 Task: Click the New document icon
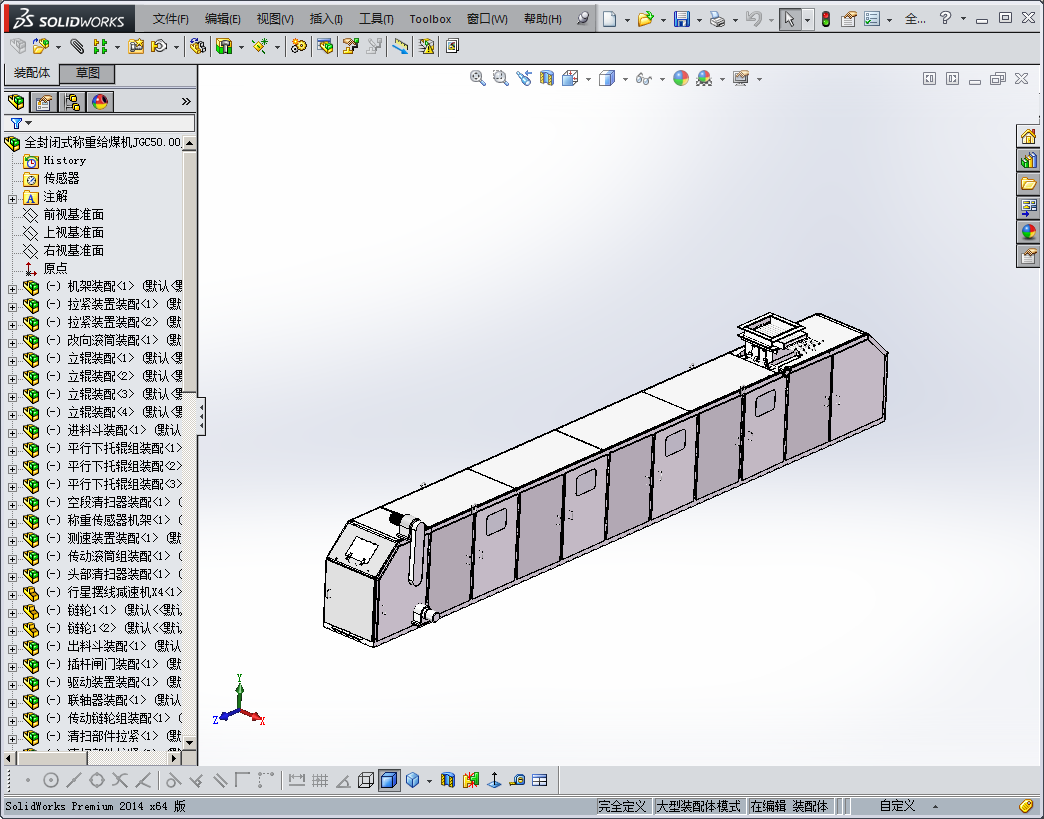pos(609,19)
